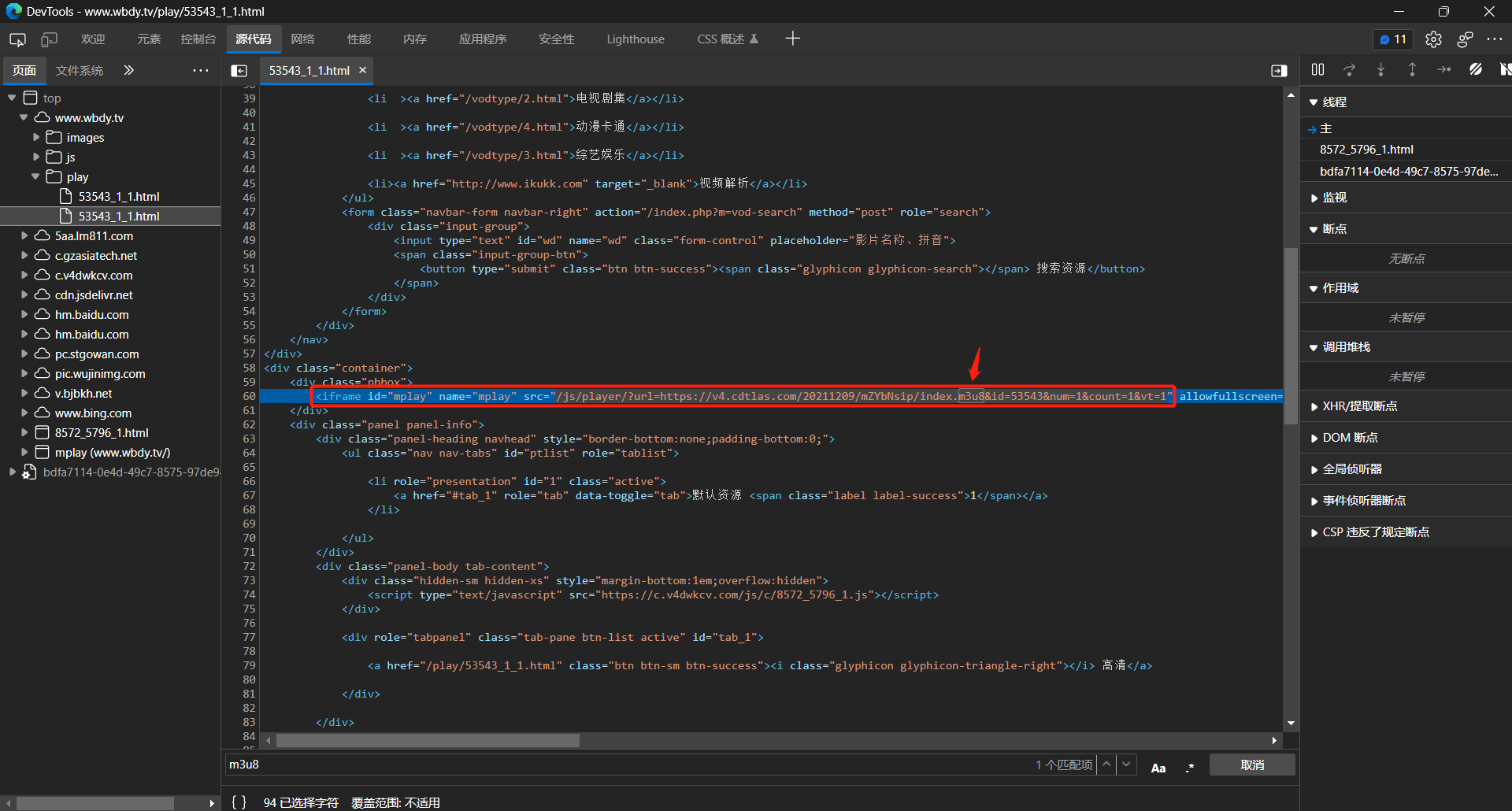This screenshot has width=1512, height=811.
Task: Open the 安全性 (Security) tab
Action: [556, 39]
